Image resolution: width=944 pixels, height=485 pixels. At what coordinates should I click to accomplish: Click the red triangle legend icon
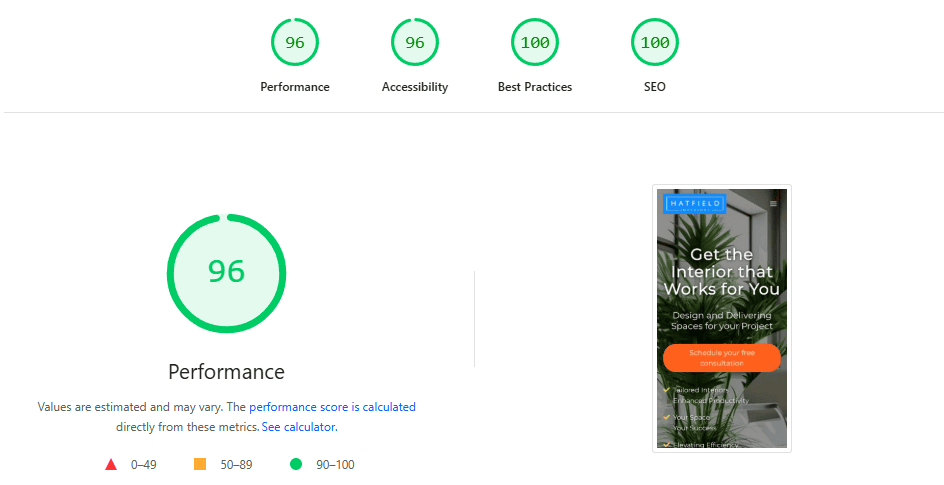pos(111,464)
